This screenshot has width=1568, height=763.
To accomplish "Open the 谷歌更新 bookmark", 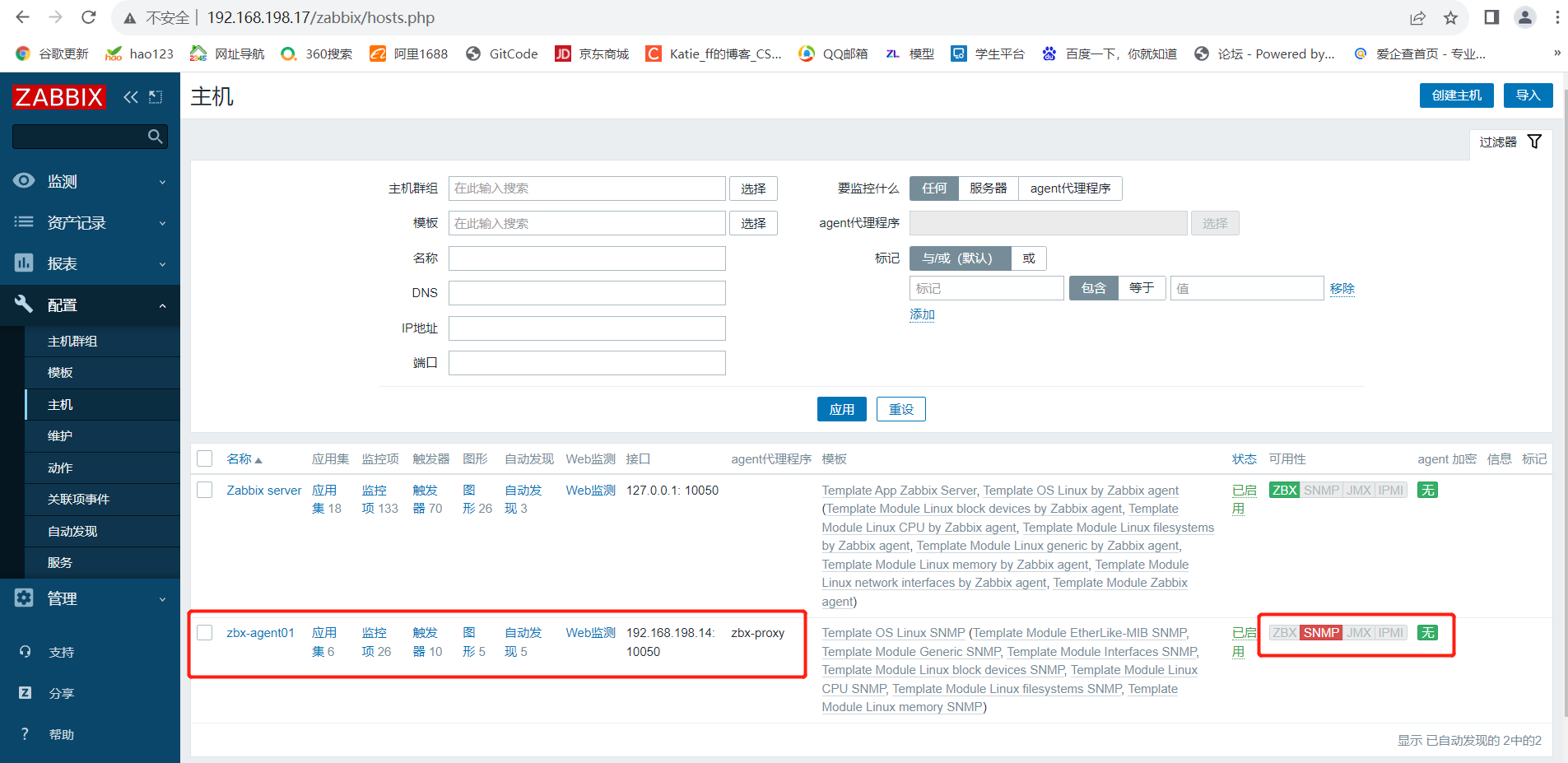I will pyautogui.click(x=52, y=54).
